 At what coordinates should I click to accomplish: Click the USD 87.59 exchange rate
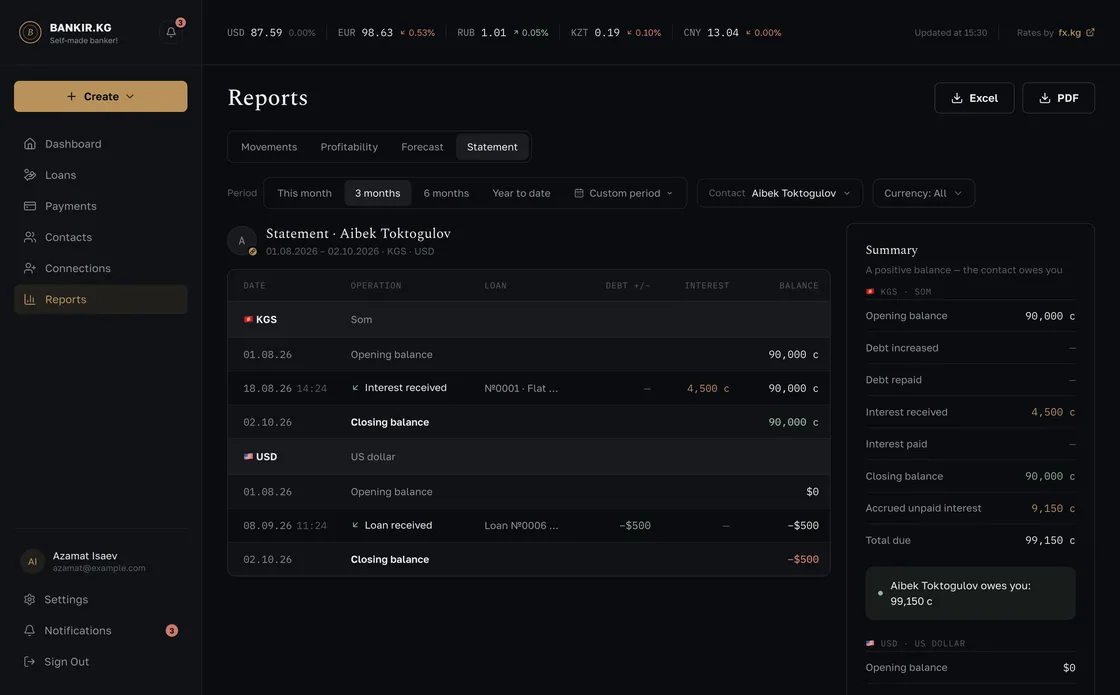click(x=271, y=33)
